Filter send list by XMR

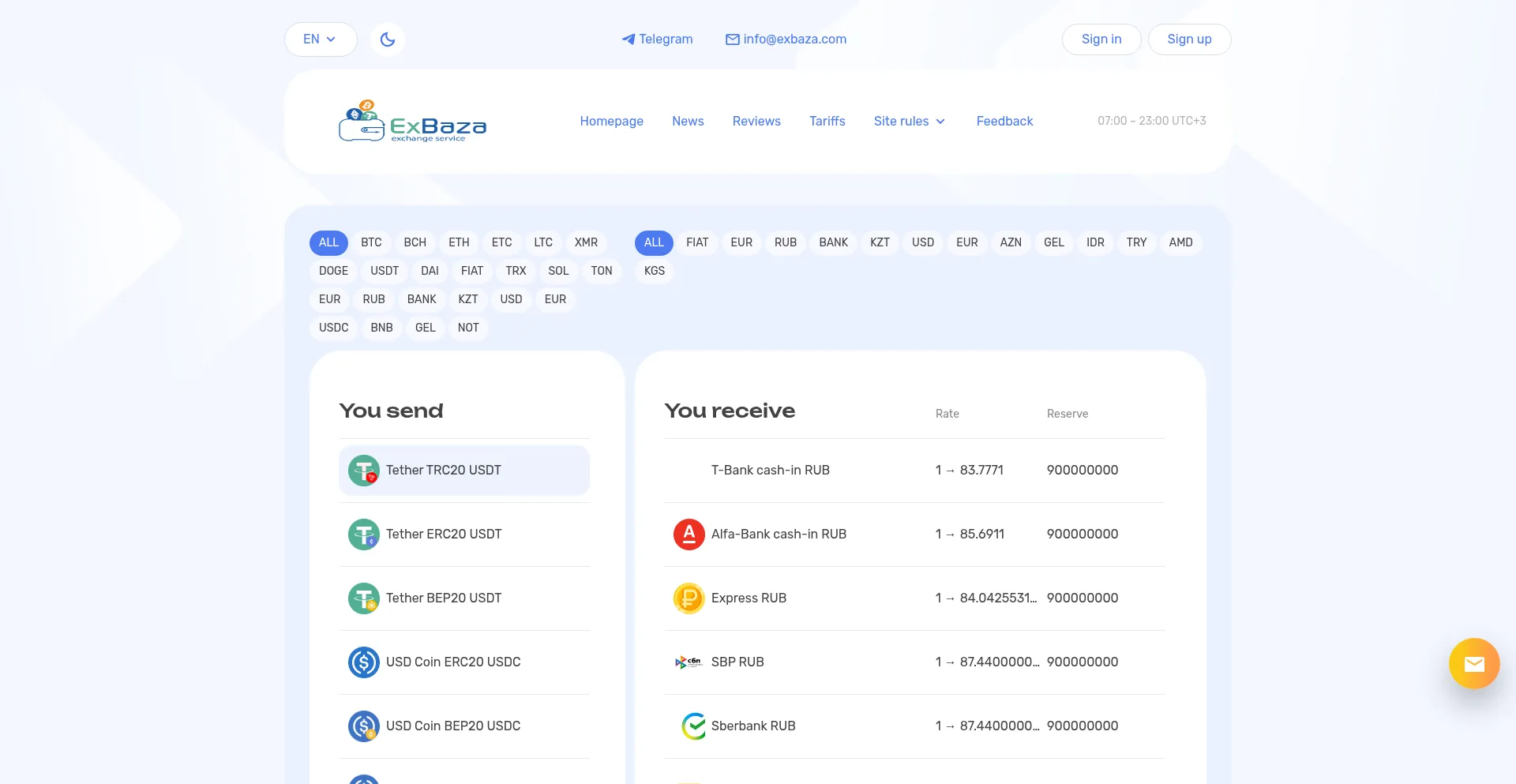(586, 242)
